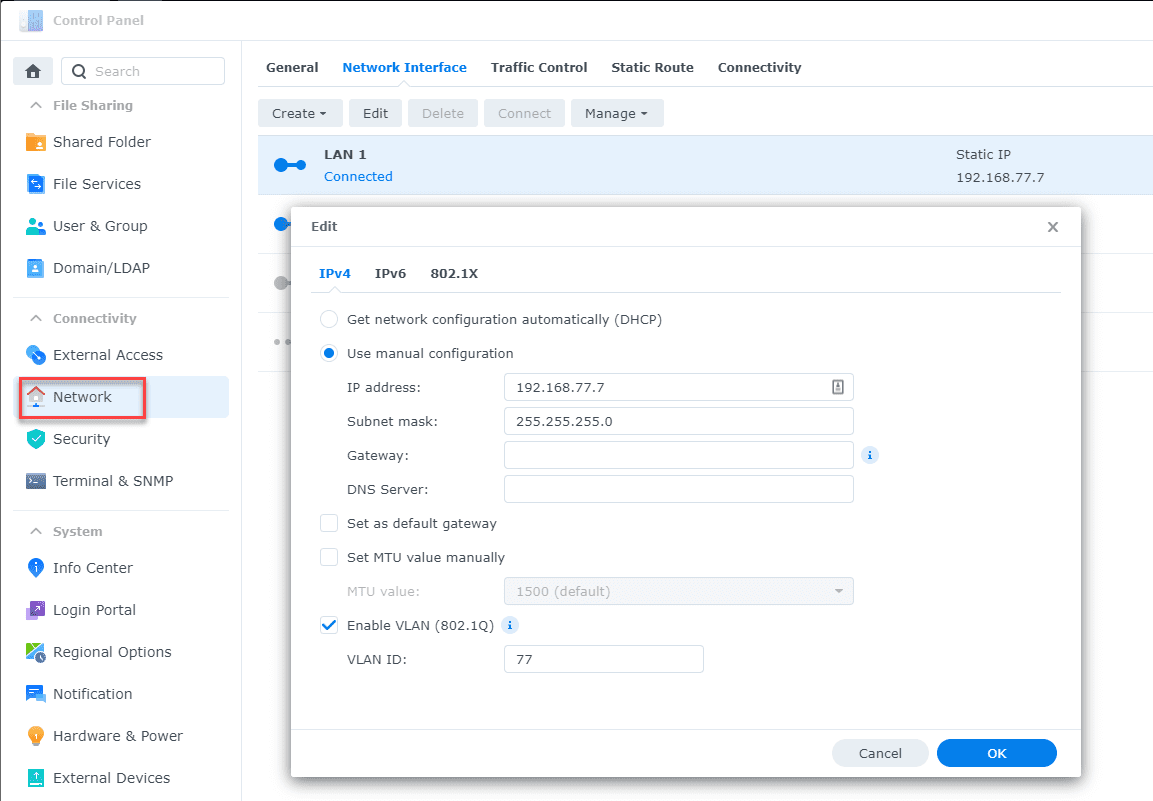Click the Home icon button
This screenshot has width=1153, height=801.
click(x=32, y=71)
